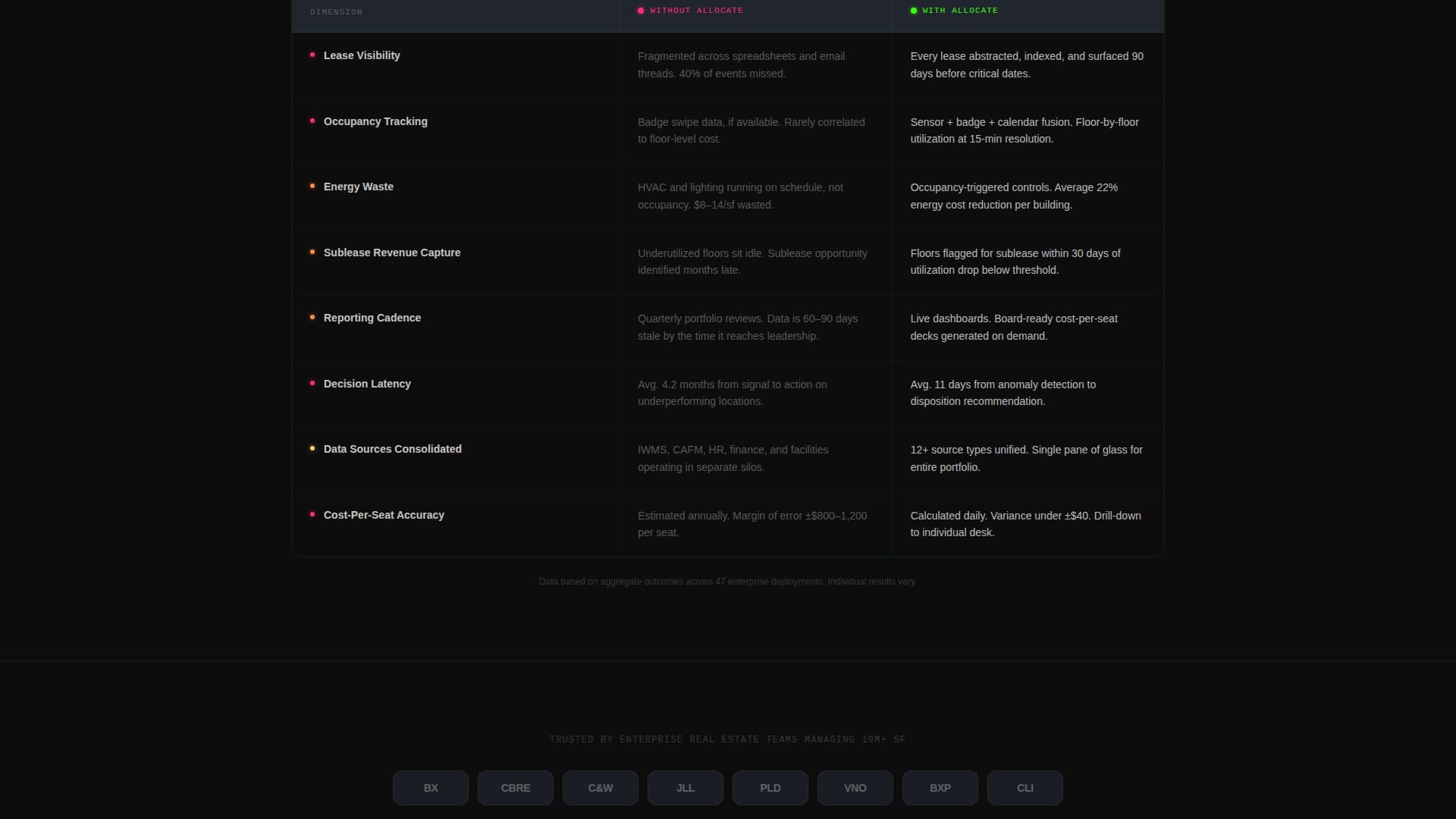
Task: Select the Occupancy Tracking row label
Action: (x=375, y=121)
